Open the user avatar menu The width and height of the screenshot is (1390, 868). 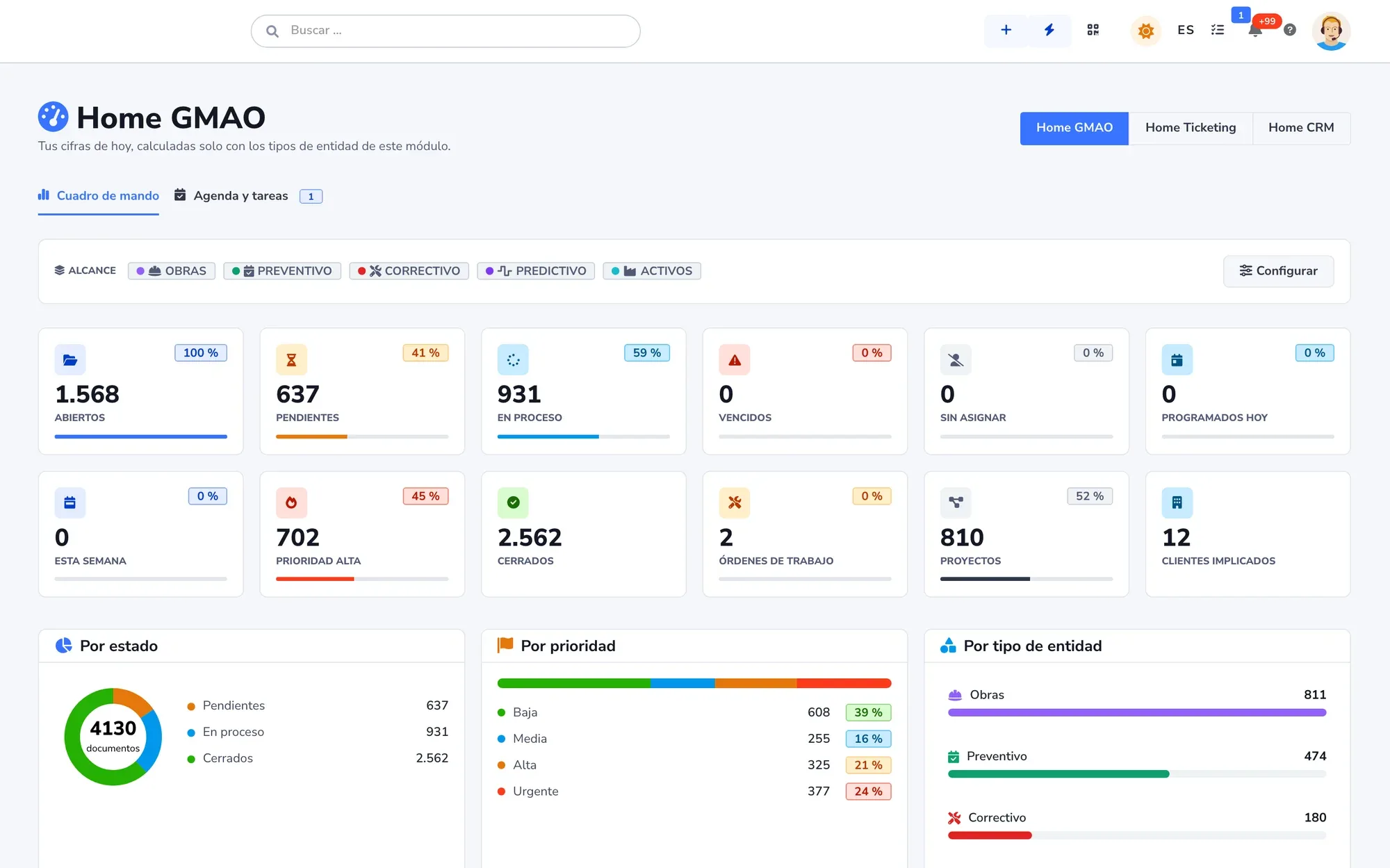1331,31
